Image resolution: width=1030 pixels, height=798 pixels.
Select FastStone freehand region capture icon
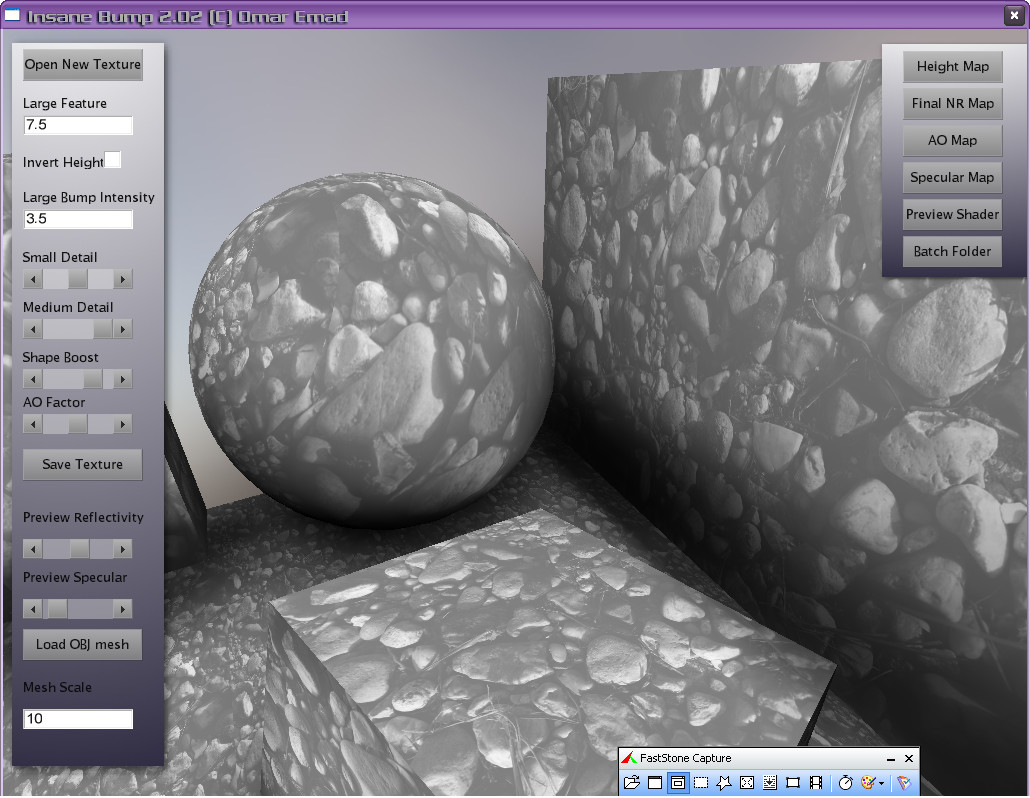[724, 782]
